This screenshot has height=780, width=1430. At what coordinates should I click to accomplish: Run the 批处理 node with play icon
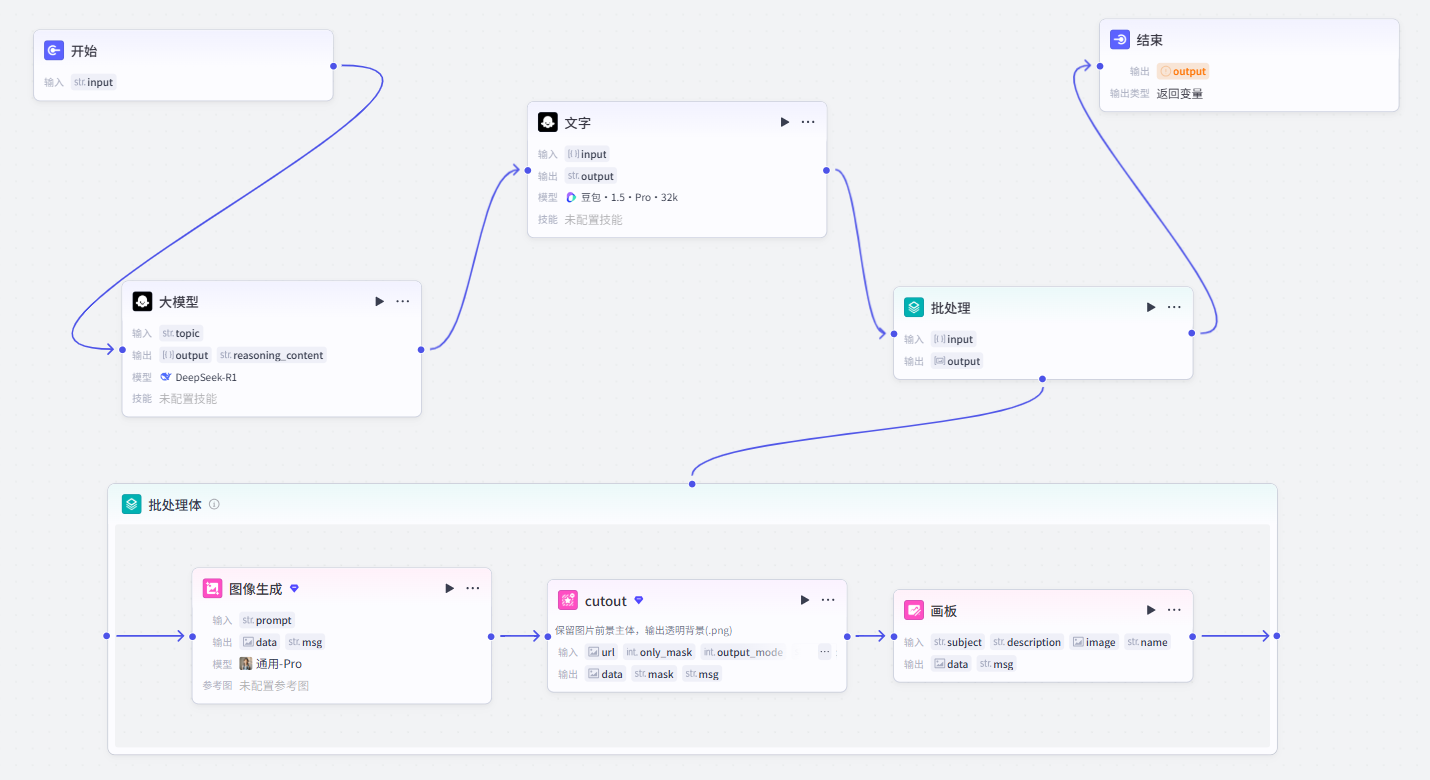point(1151,307)
